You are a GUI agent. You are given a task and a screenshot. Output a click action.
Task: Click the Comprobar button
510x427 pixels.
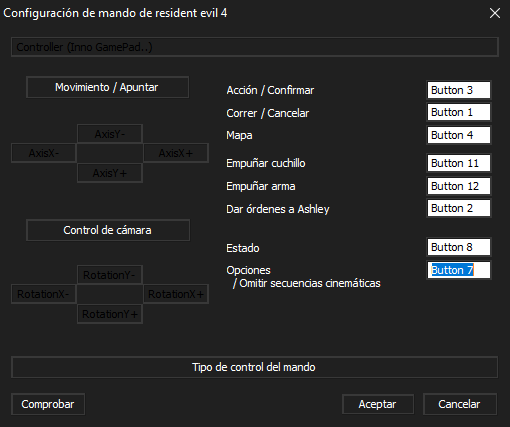click(x=48, y=404)
